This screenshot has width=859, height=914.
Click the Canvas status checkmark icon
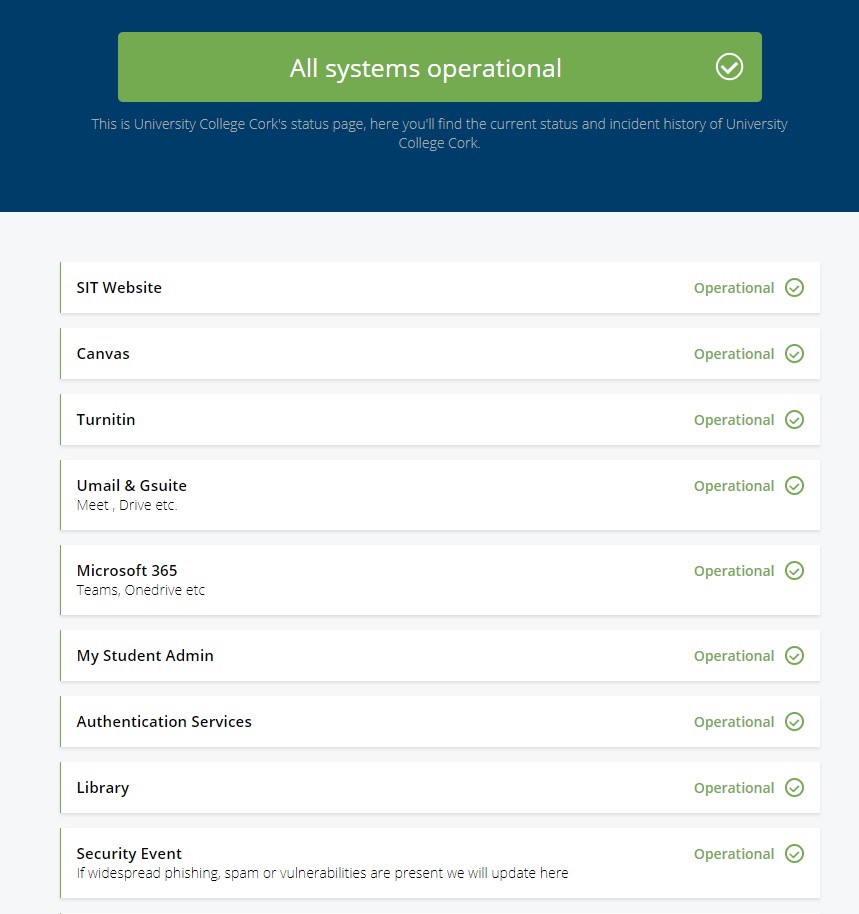[794, 354]
